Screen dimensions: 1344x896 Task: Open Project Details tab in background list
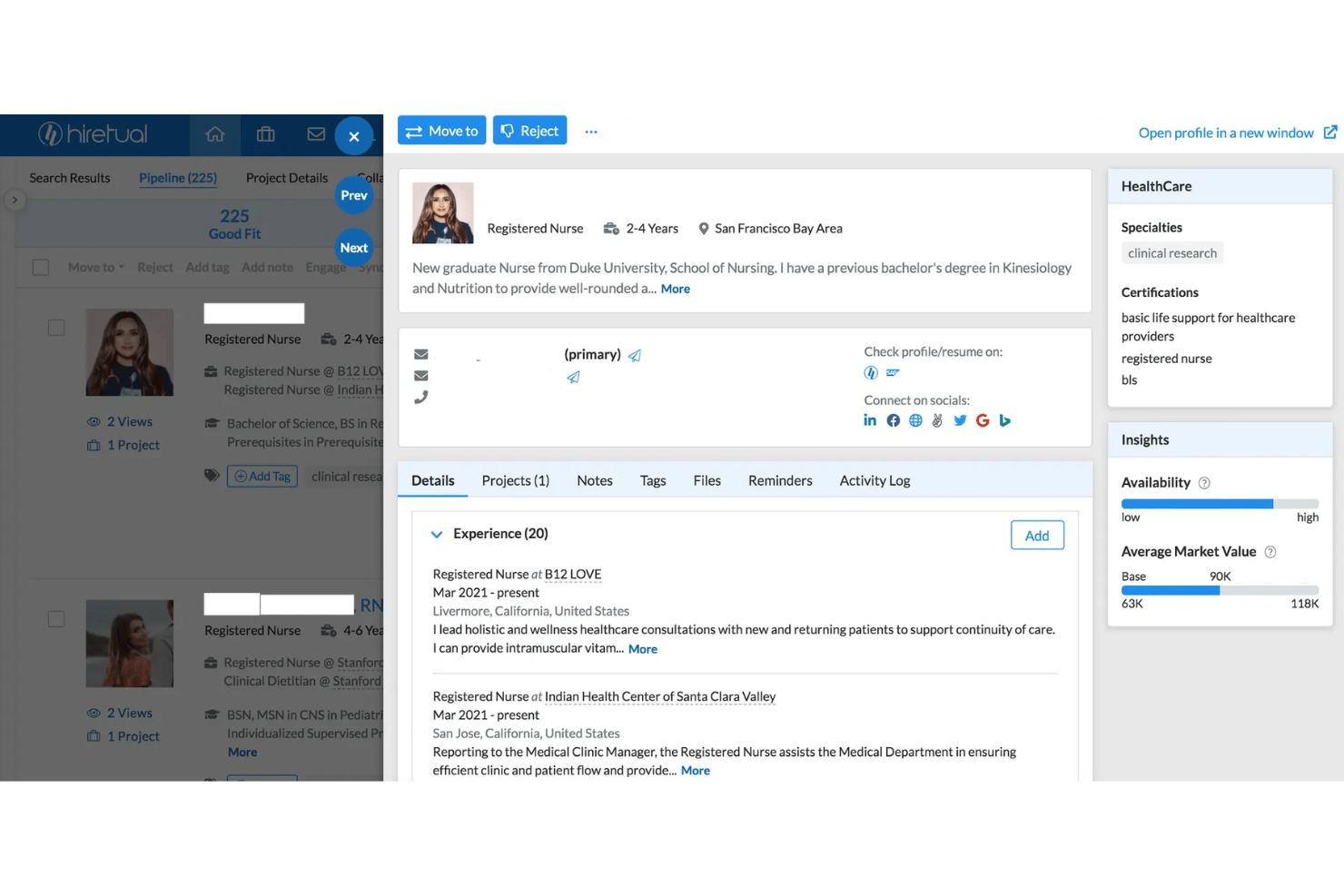tap(287, 178)
